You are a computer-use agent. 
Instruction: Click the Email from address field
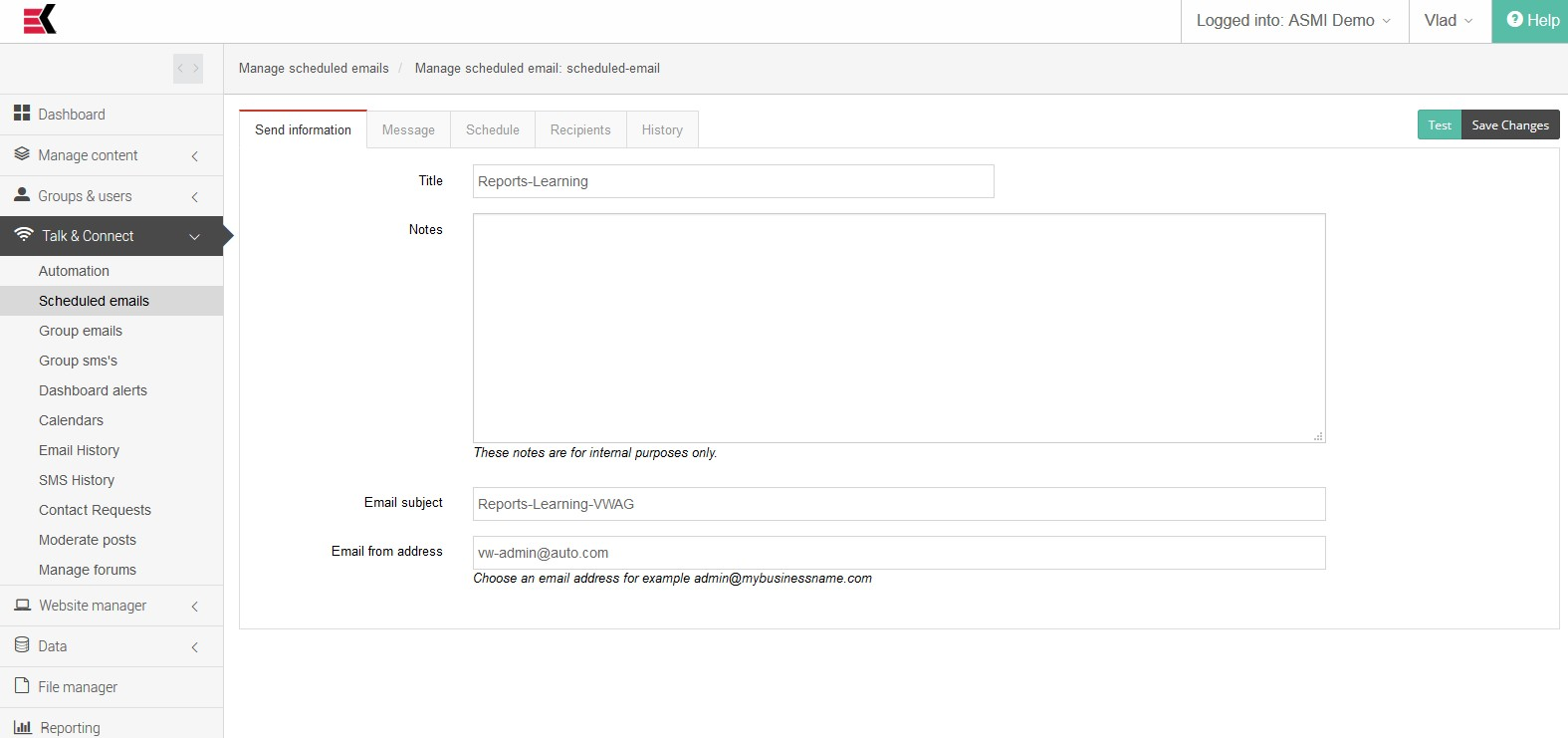[899, 553]
